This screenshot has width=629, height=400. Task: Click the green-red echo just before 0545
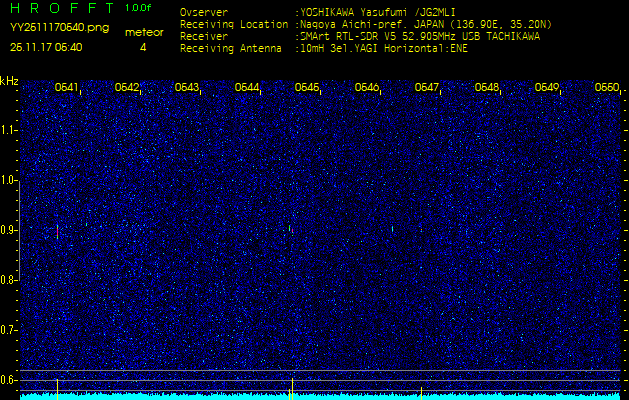[x=291, y=229]
